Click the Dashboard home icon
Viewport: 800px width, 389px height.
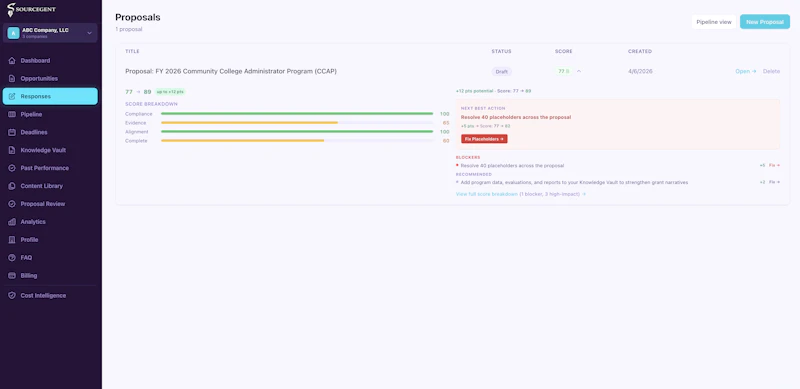(x=12, y=61)
